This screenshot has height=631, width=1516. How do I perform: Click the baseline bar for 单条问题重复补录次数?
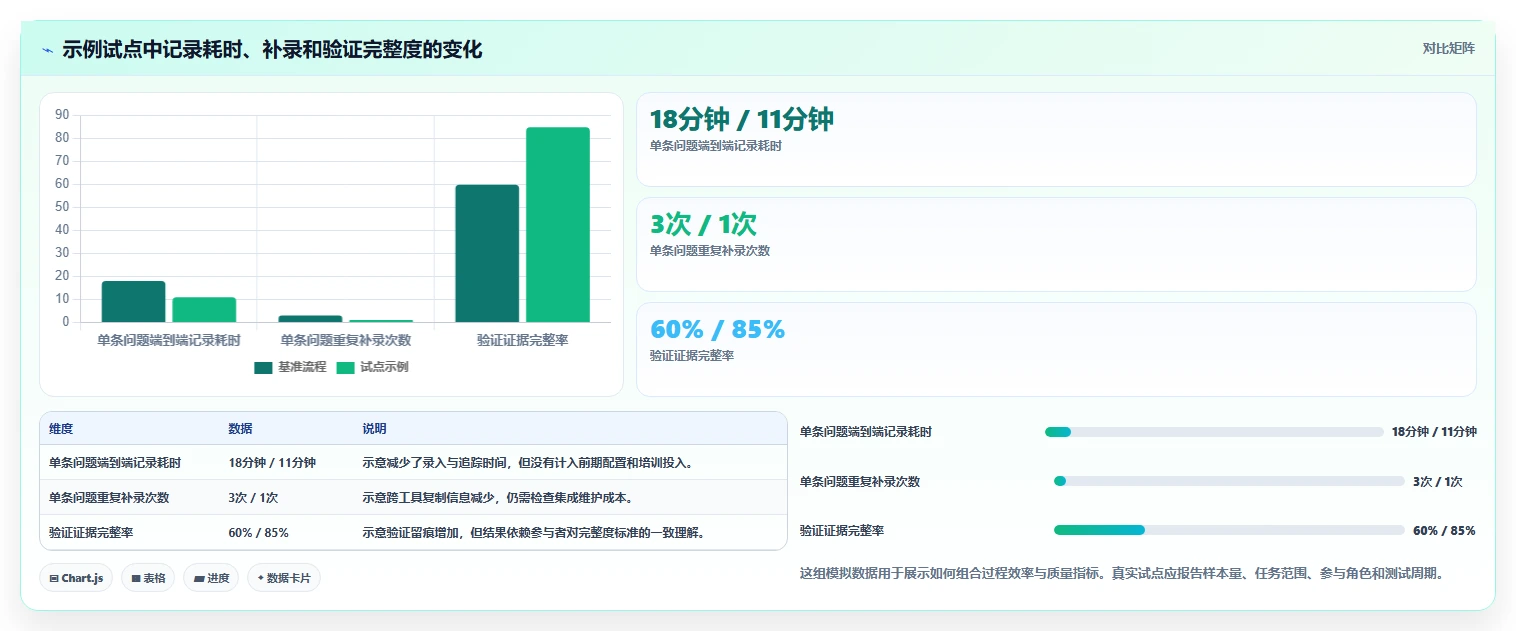[x=310, y=319]
